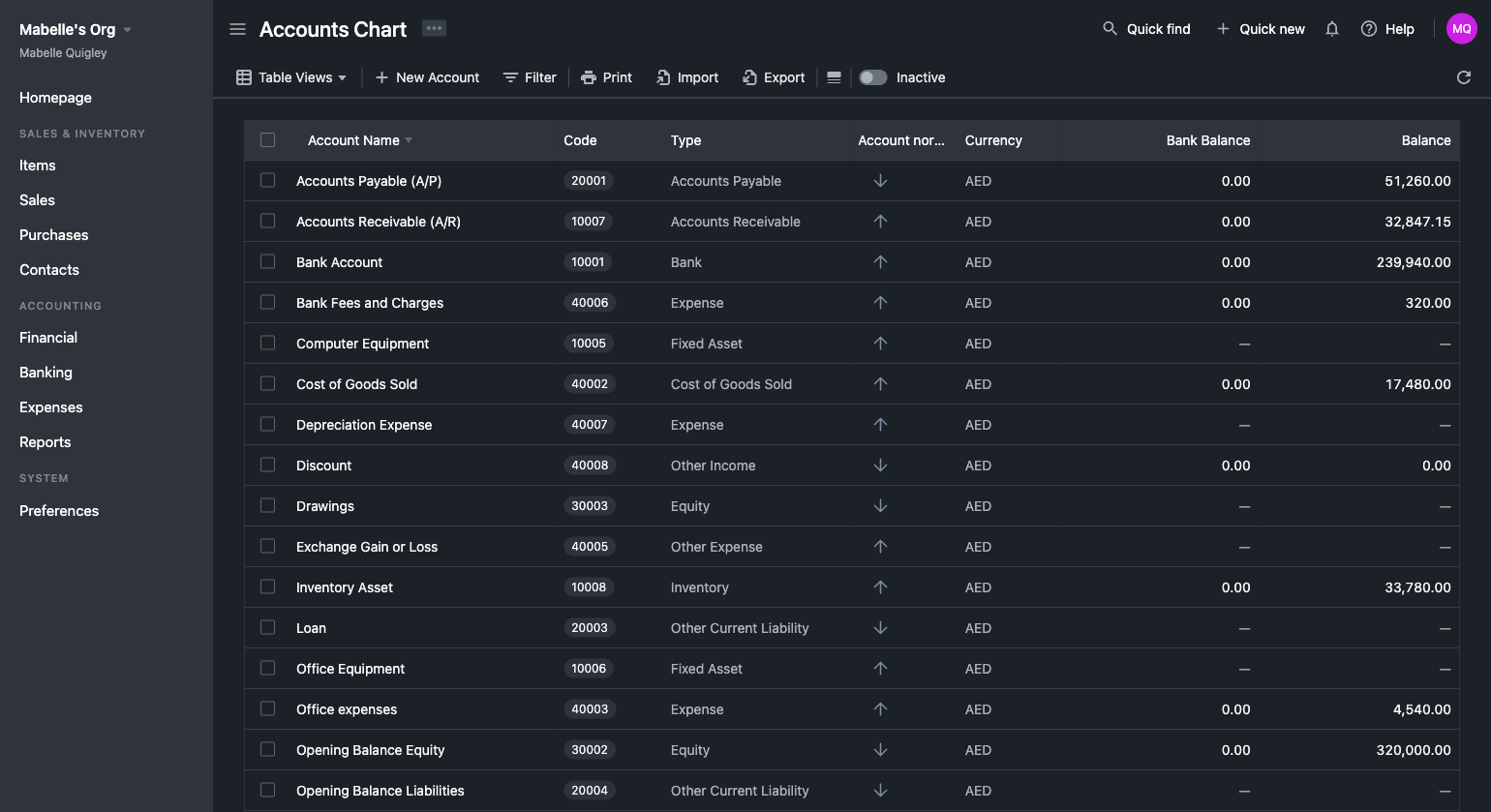Click the 239,940.00 balance value
This screenshot has height=812, width=1491.
pyautogui.click(x=1414, y=262)
